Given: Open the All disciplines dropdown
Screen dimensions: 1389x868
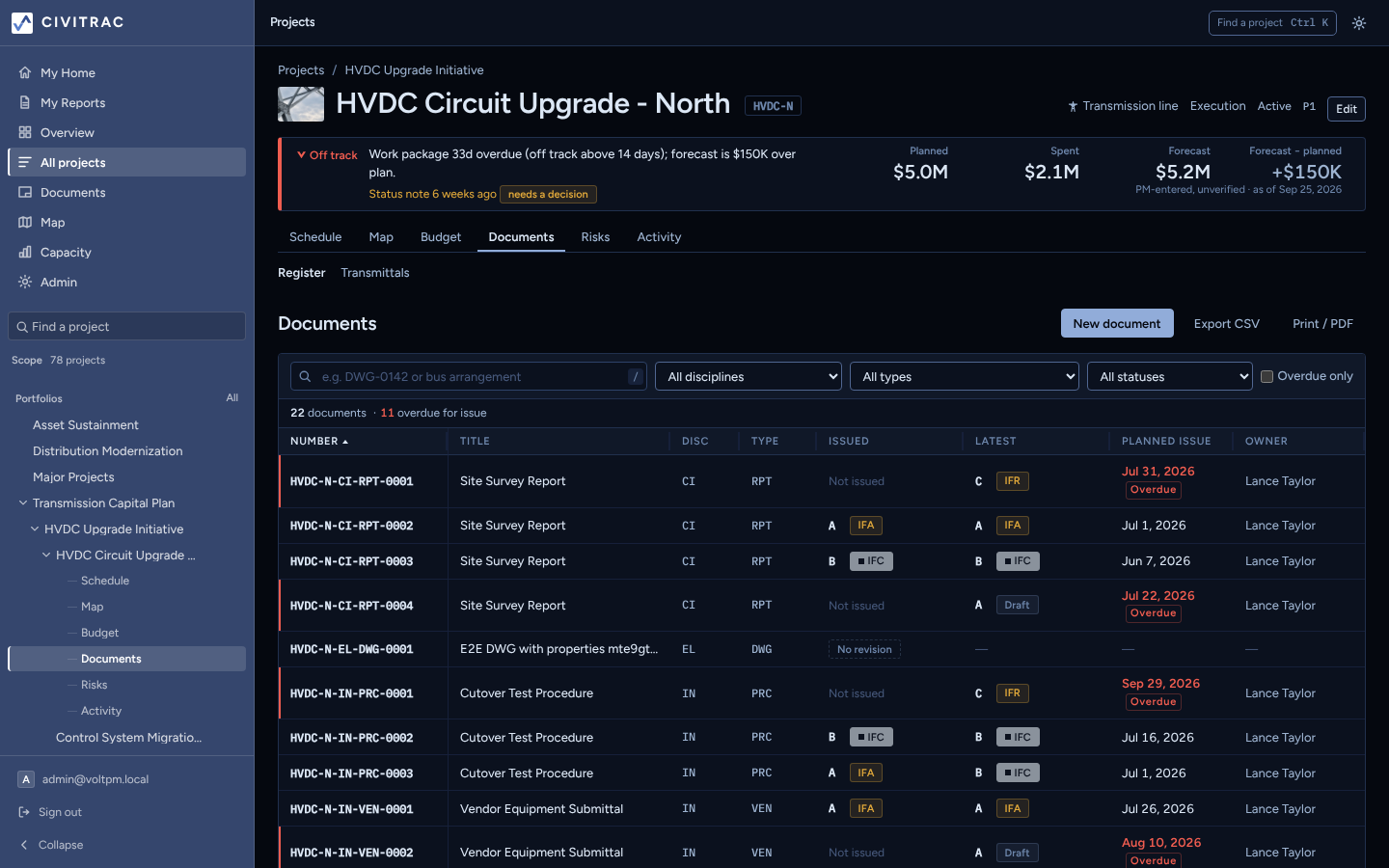Looking at the screenshot, I should click(749, 376).
